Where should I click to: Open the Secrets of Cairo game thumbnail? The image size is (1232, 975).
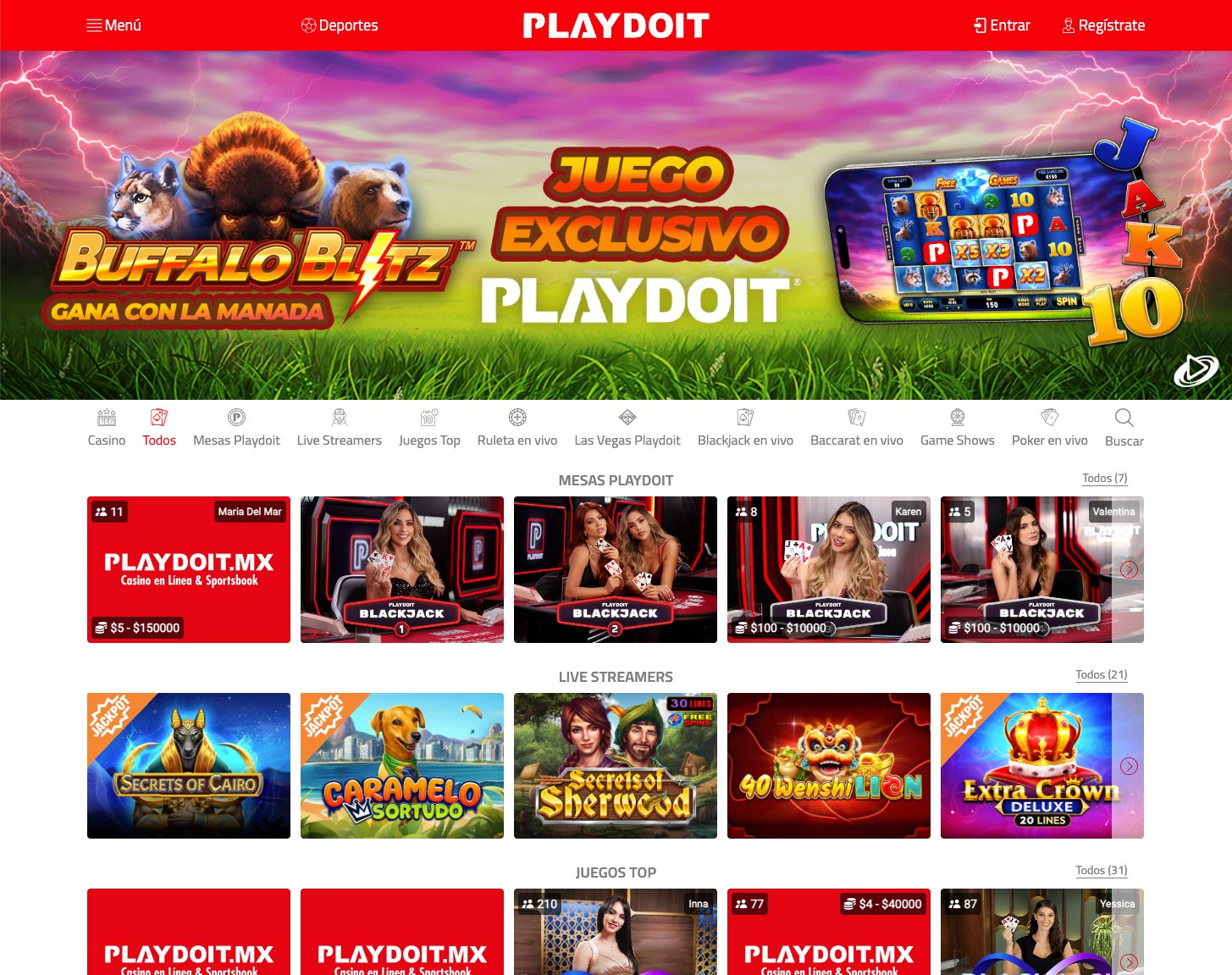pos(189,766)
